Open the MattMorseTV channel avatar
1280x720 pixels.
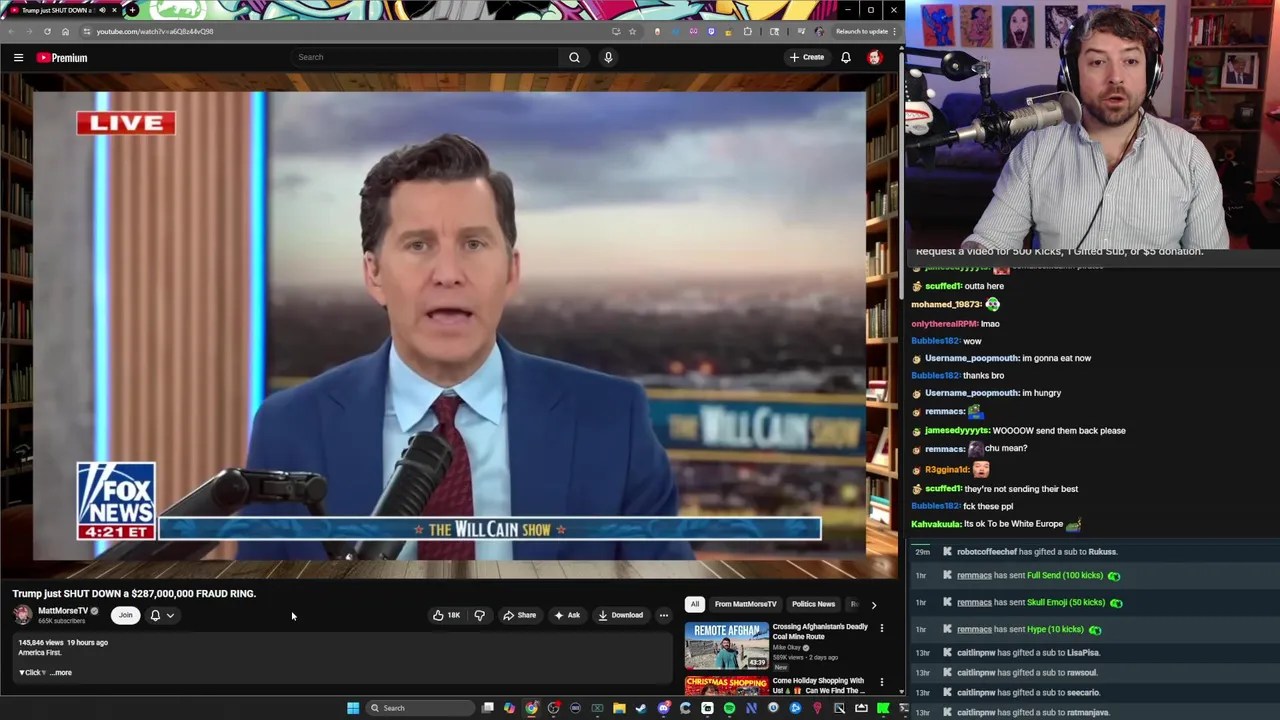(22, 615)
